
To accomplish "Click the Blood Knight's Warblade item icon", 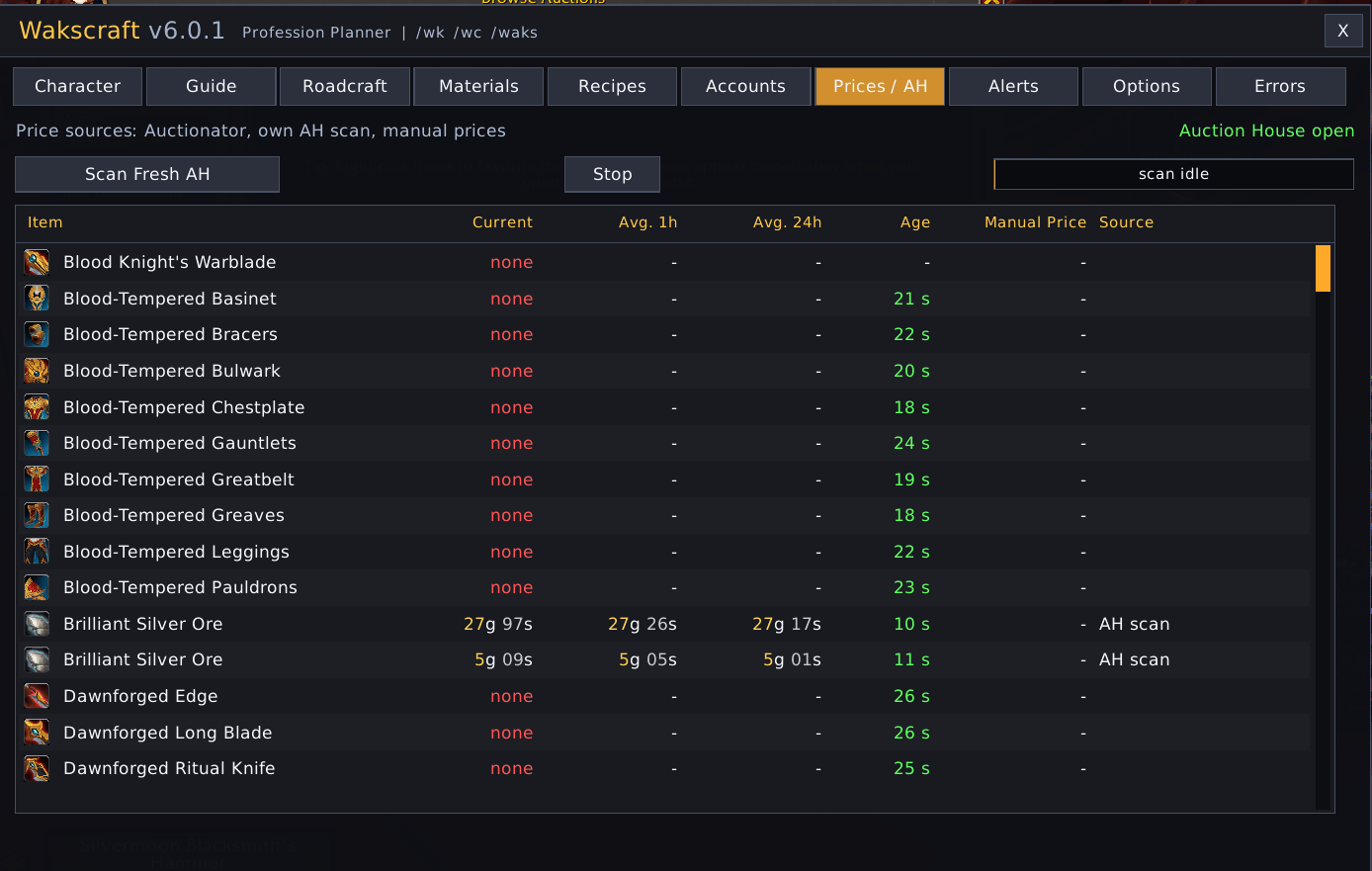I will 37,262.
